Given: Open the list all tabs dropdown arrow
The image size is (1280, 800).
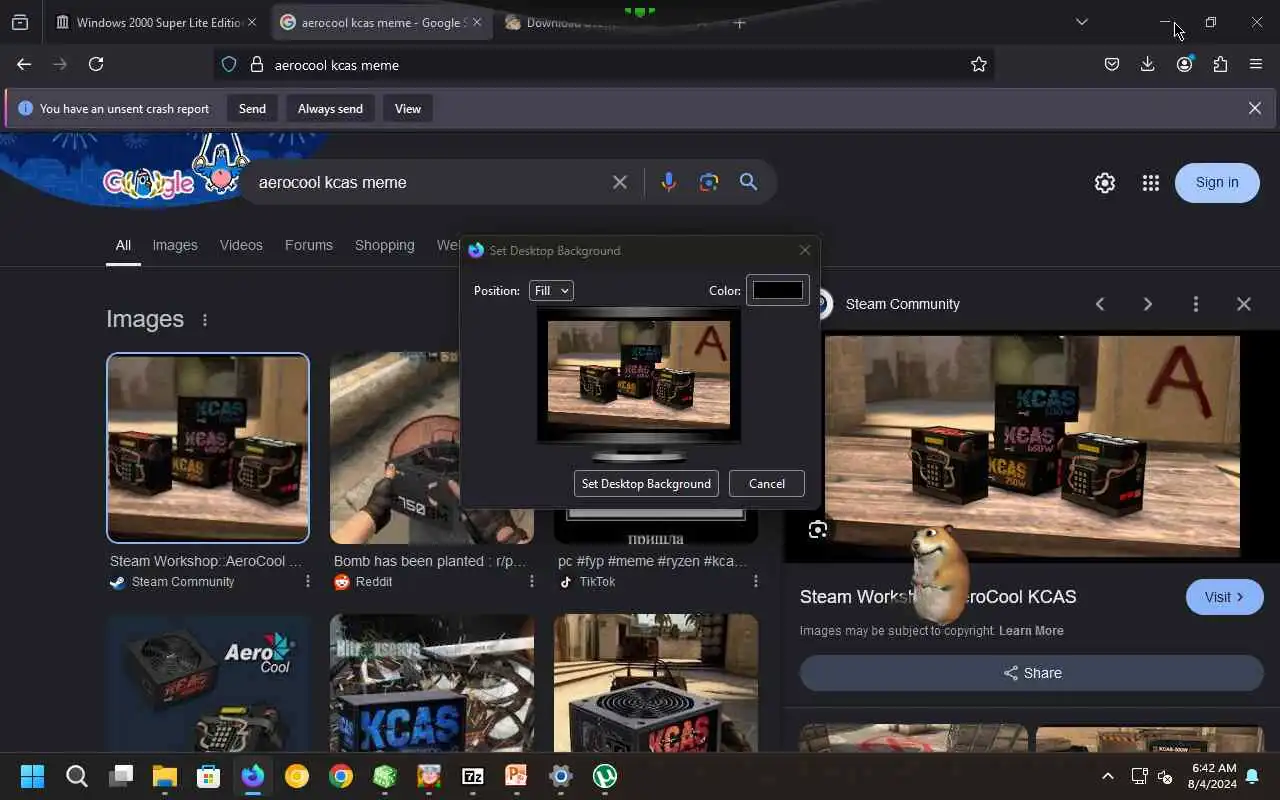Looking at the screenshot, I should (1081, 22).
